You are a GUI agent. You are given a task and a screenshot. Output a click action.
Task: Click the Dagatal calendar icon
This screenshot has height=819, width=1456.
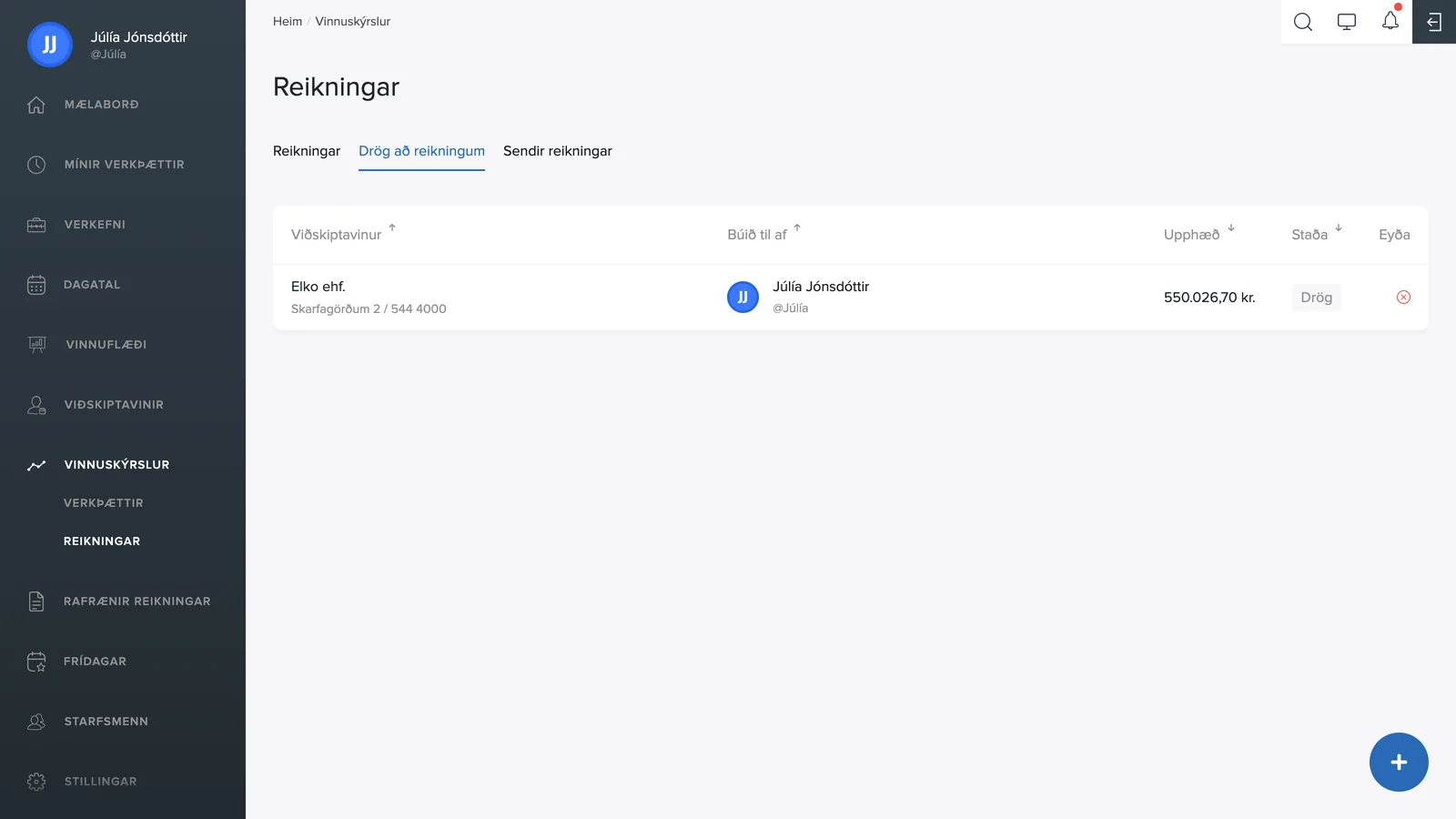(x=36, y=285)
